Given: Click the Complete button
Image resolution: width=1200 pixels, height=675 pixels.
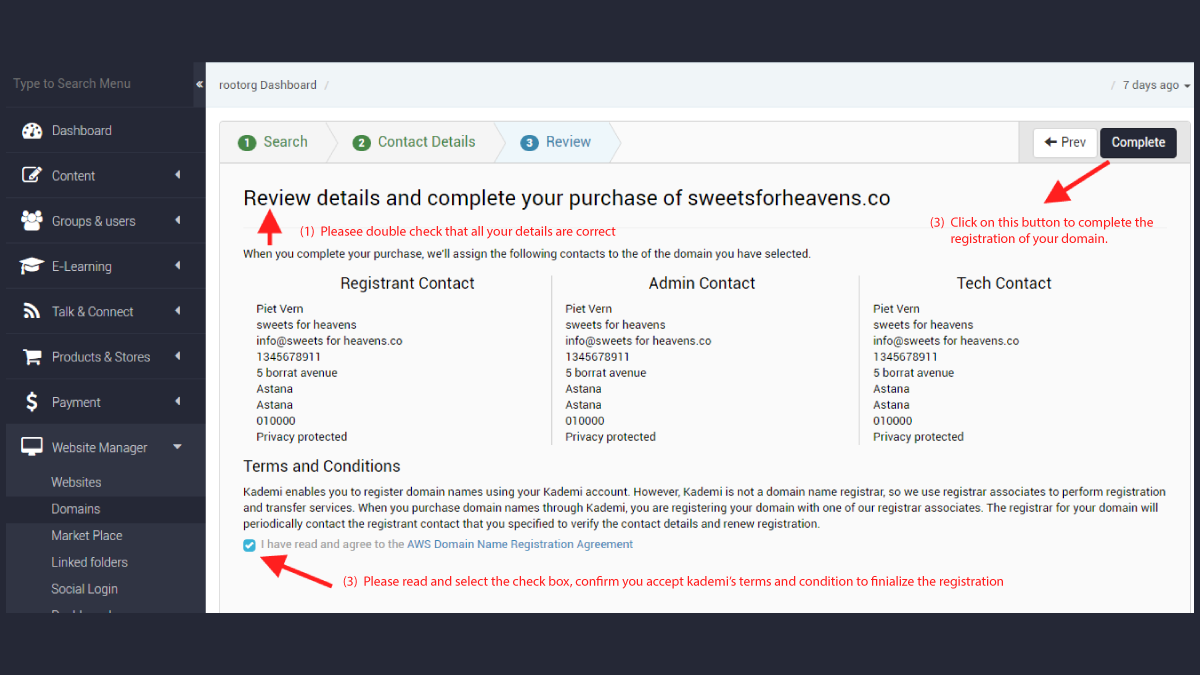Looking at the screenshot, I should click(x=1138, y=142).
